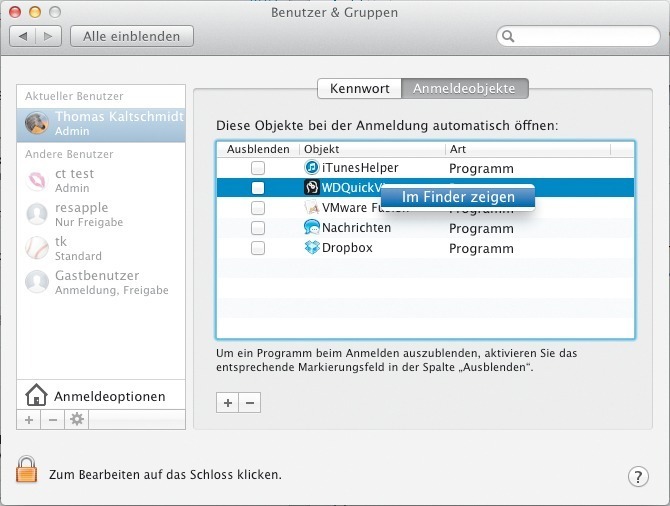670x506 pixels.
Task: Enable Ausblenden checkbox for iTunesHelper
Action: (x=258, y=168)
